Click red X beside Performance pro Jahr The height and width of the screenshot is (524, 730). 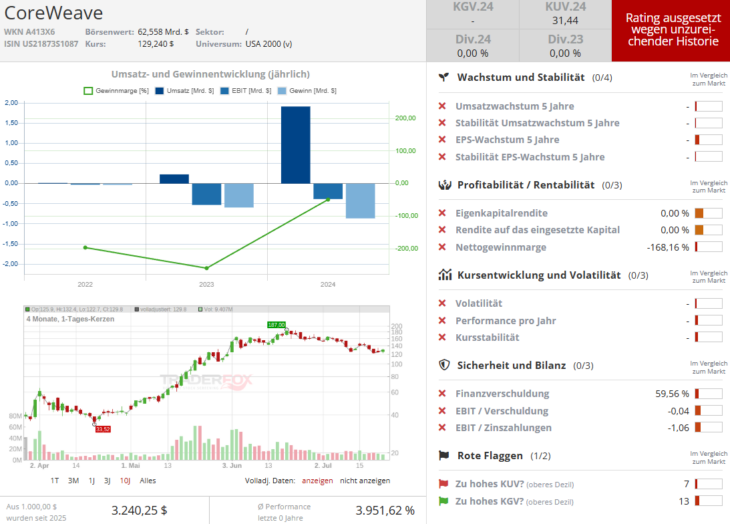[x=442, y=321]
